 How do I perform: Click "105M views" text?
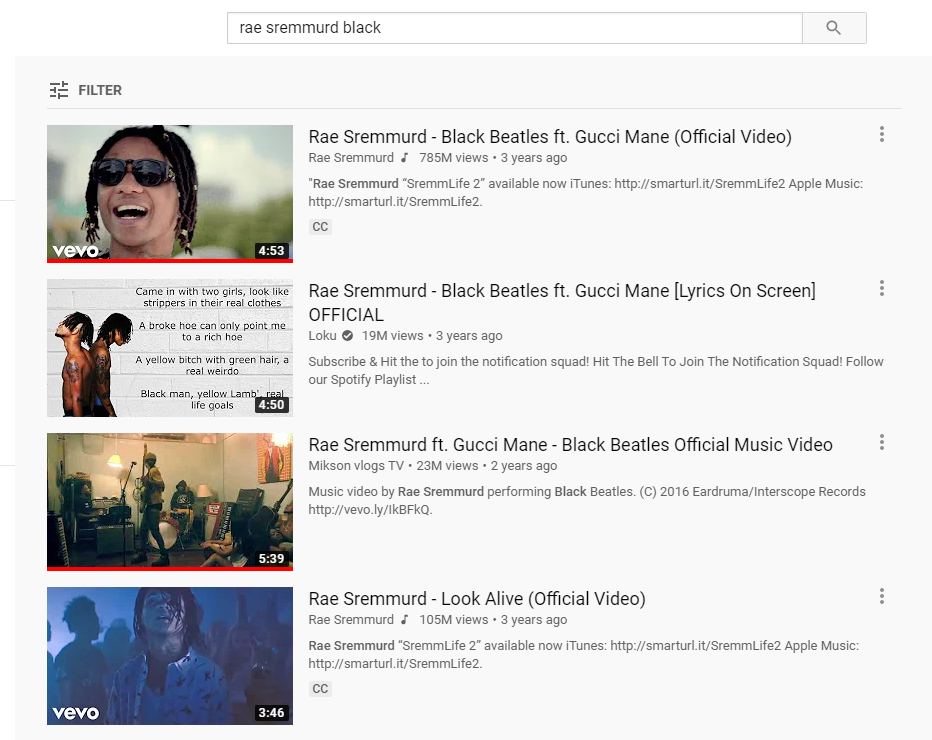point(454,619)
